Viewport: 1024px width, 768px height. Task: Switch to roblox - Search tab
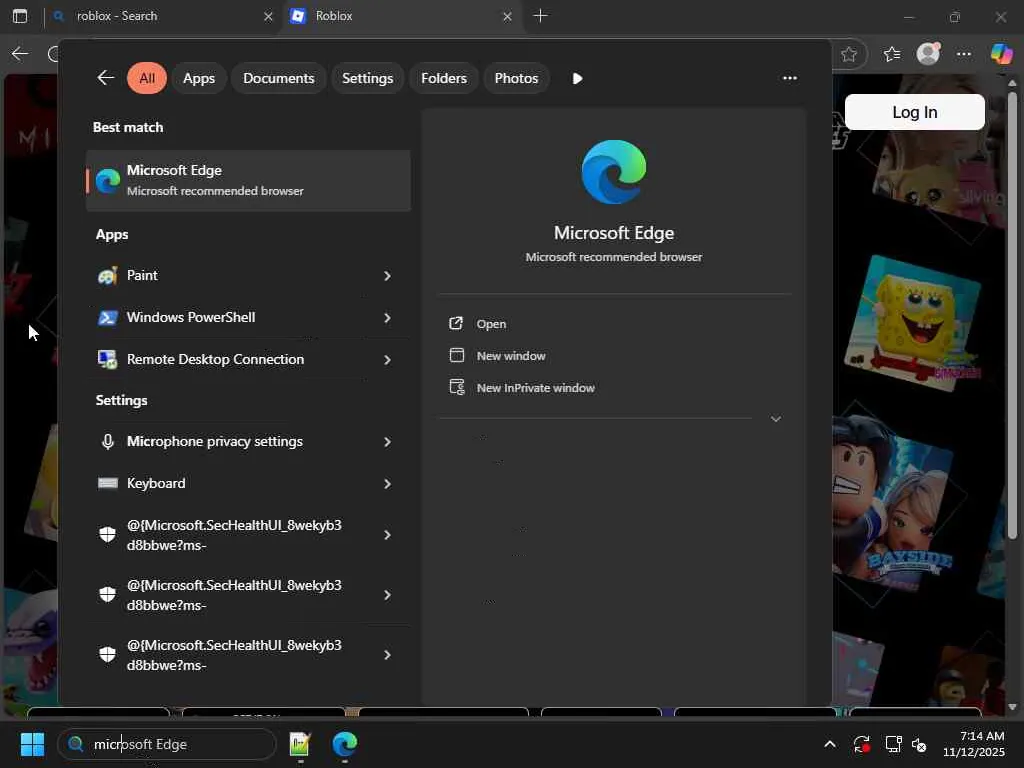162,16
